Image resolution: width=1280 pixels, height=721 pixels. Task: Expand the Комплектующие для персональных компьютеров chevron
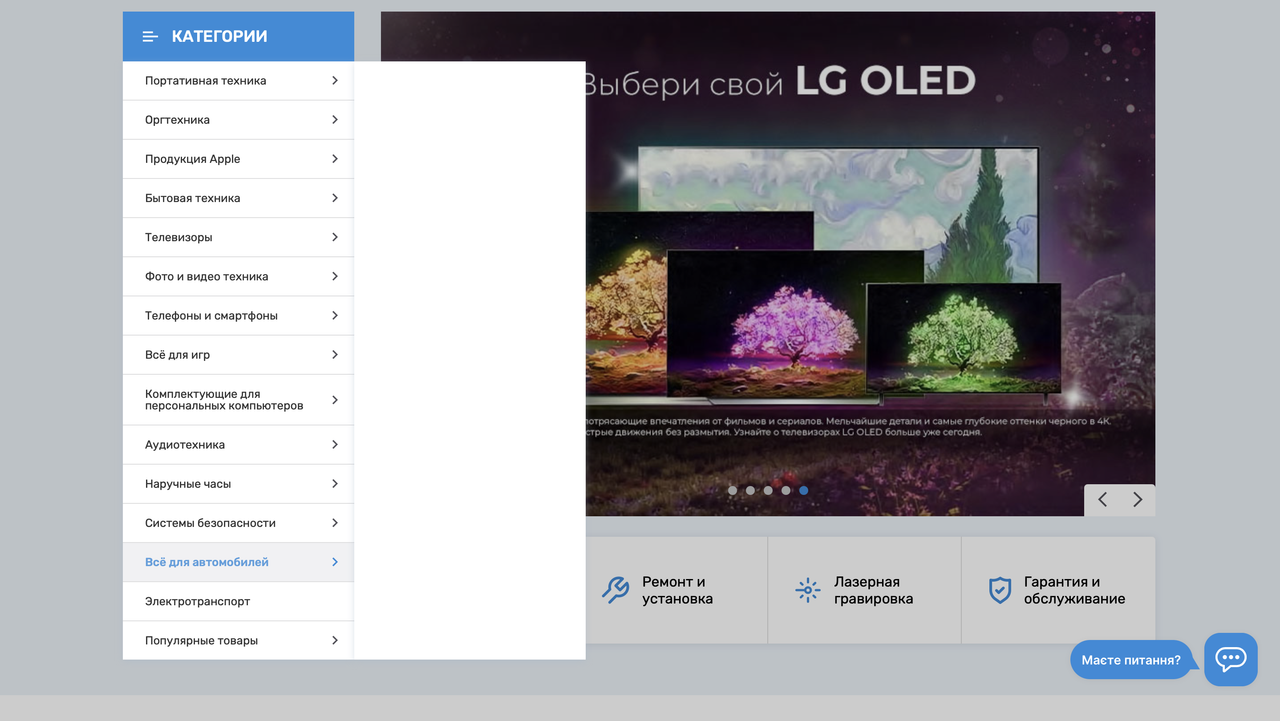pyautogui.click(x=335, y=400)
